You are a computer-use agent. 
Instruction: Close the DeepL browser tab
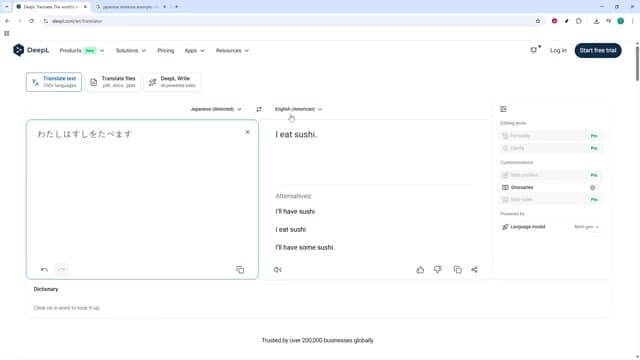tap(85, 7)
